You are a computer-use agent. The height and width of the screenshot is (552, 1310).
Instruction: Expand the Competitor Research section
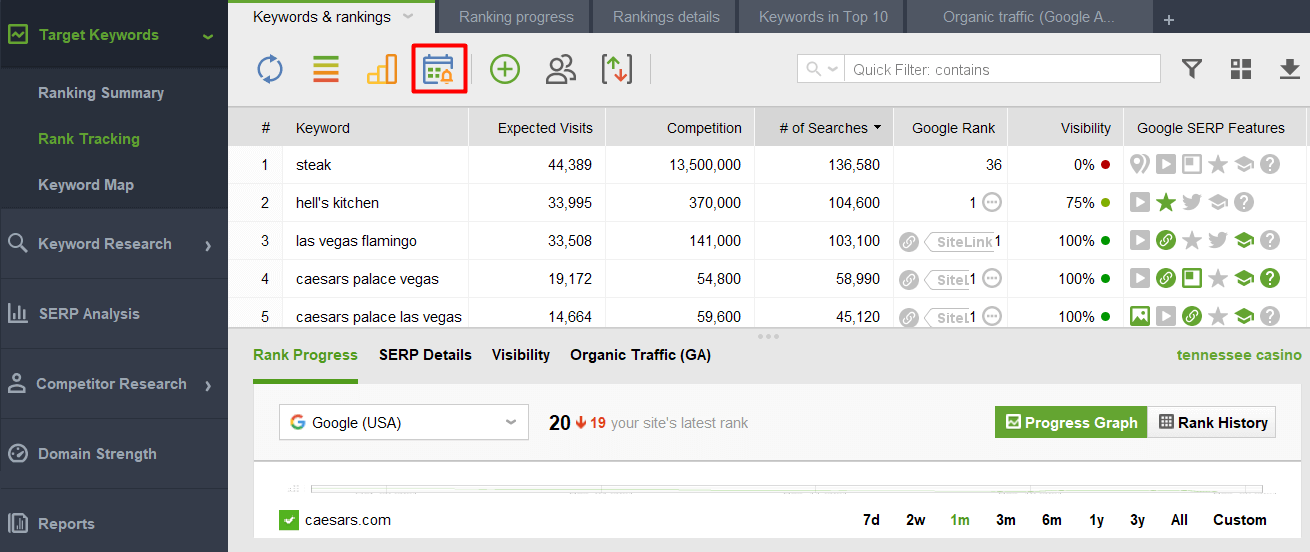[x=208, y=384]
